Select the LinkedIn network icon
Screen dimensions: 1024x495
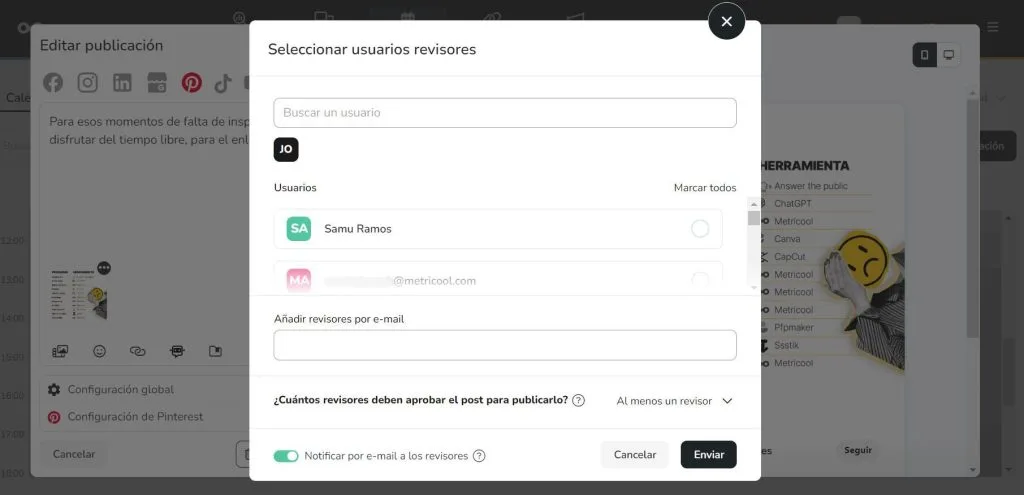[122, 83]
